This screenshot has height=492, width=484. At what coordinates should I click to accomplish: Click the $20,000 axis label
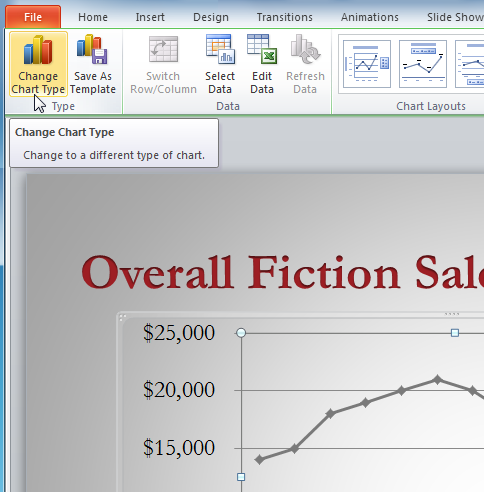tap(179, 390)
